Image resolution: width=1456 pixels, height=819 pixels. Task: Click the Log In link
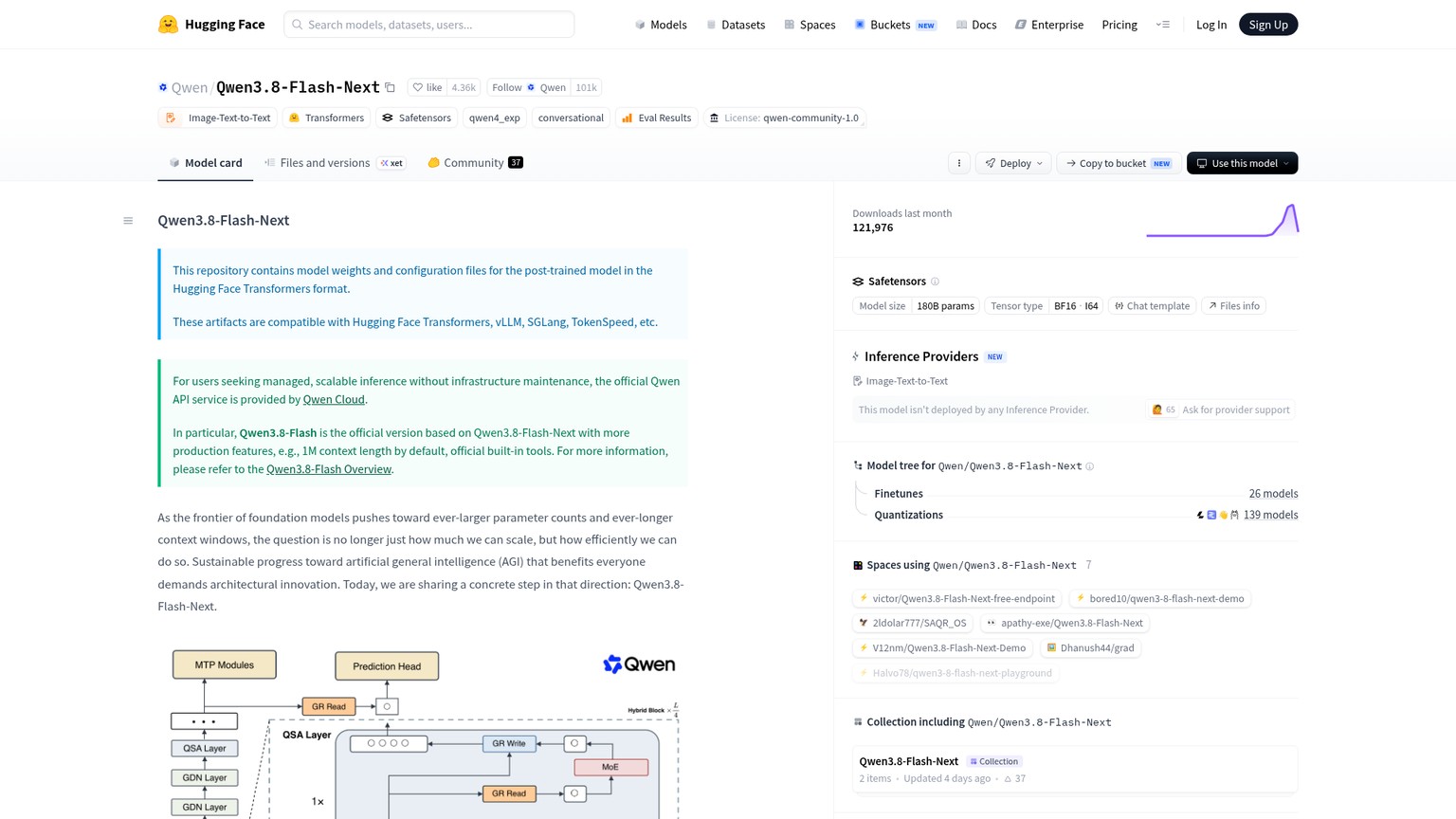(1211, 25)
